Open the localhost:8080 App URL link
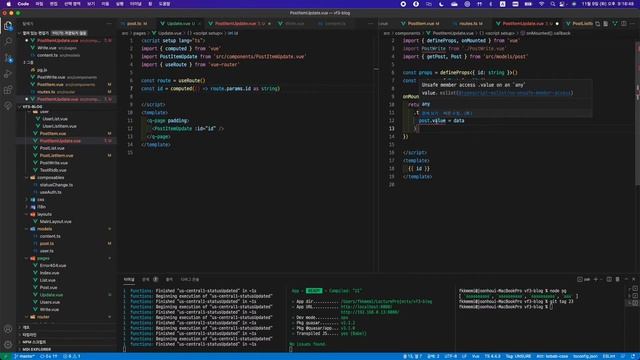This screenshot has width=640, height=360. [x=366, y=307]
